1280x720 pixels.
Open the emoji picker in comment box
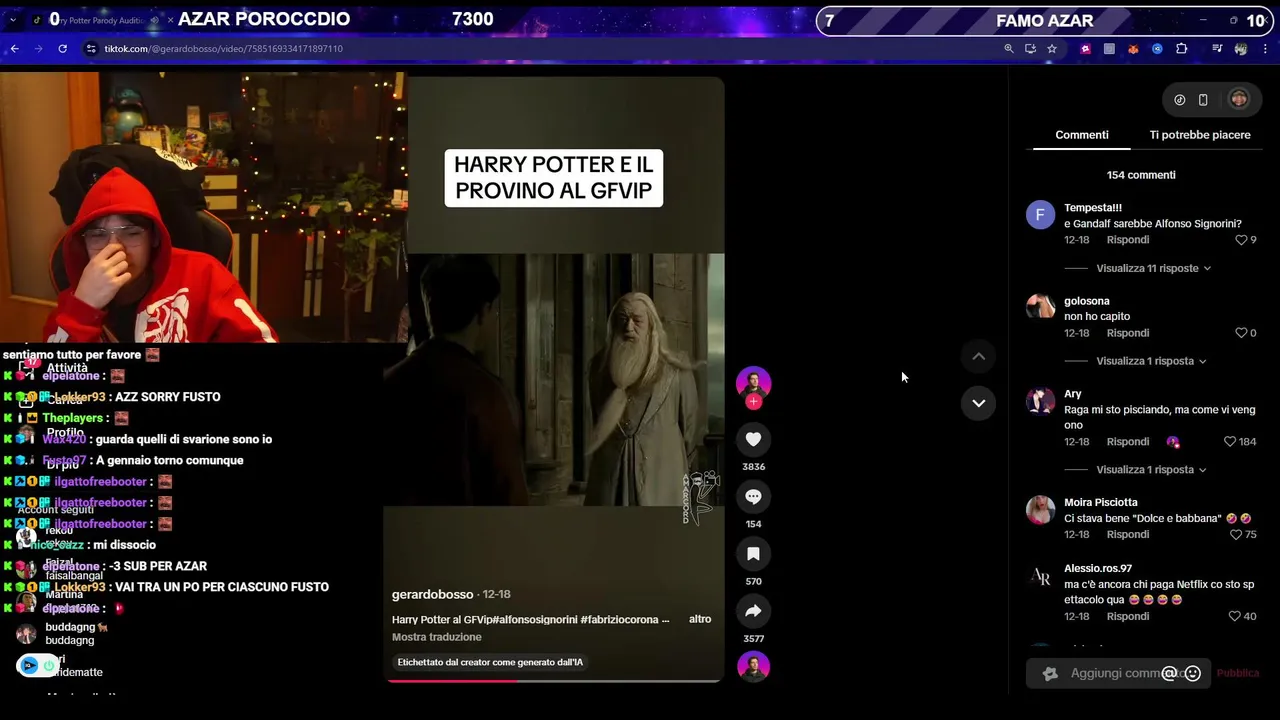(1192, 673)
